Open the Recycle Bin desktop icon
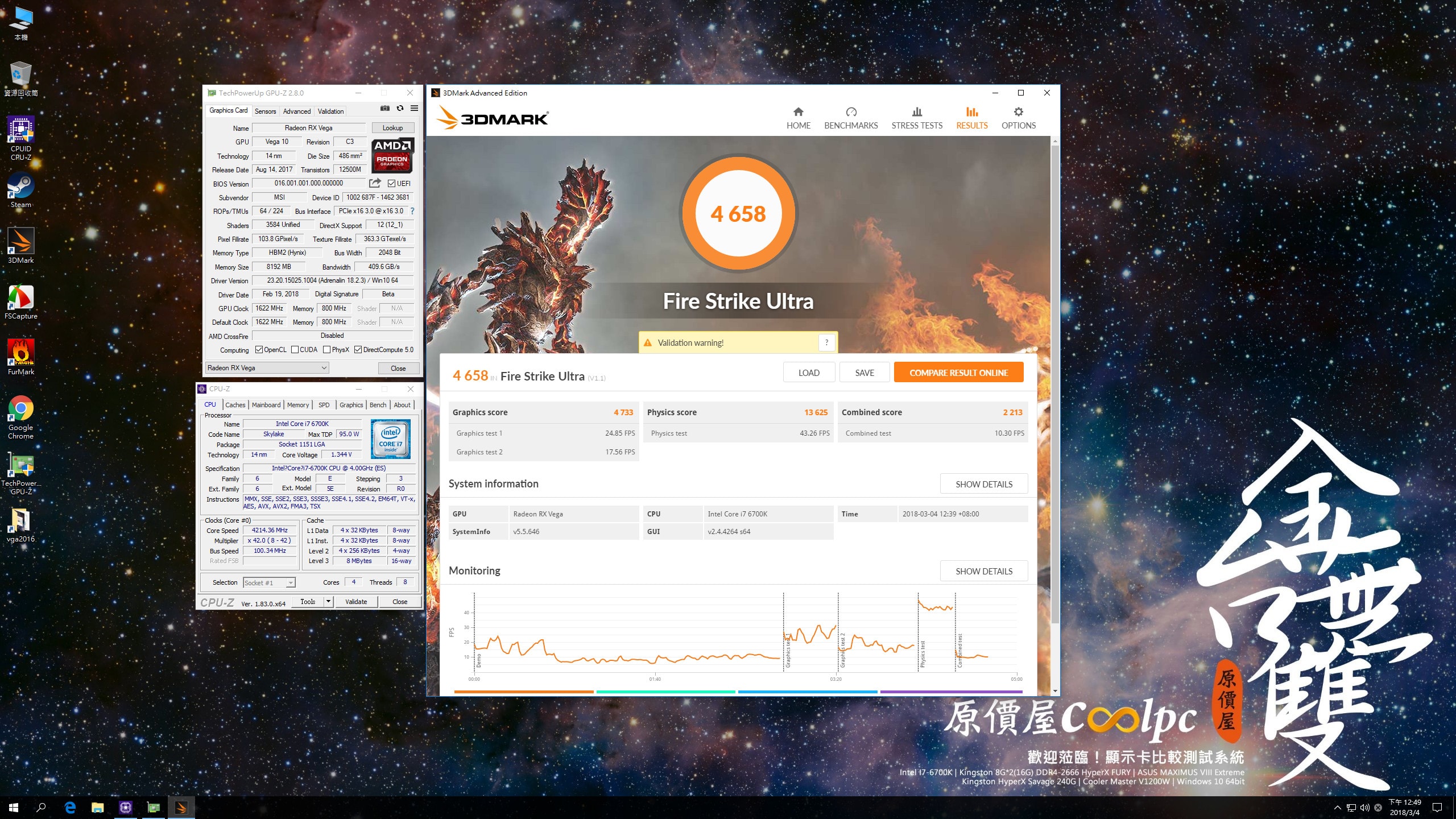The width and height of the screenshot is (1456, 819). pos(21,78)
